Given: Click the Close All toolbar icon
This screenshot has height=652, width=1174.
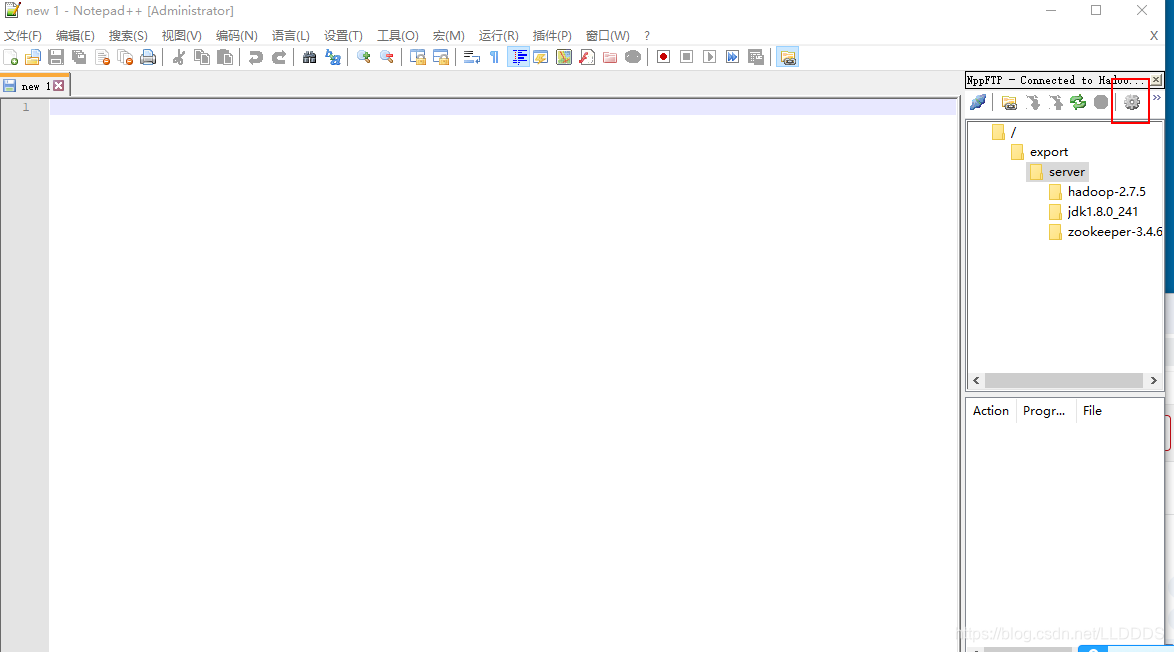Looking at the screenshot, I should (125, 57).
